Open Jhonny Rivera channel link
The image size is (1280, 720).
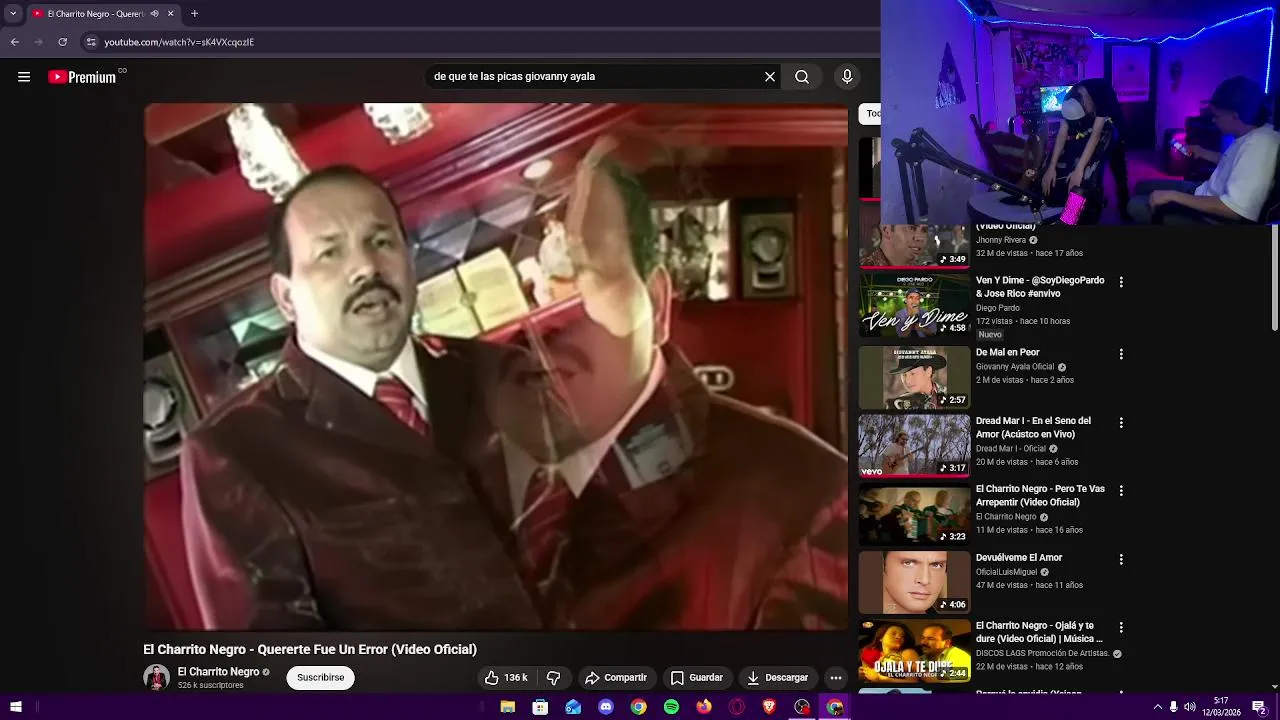1001,241
